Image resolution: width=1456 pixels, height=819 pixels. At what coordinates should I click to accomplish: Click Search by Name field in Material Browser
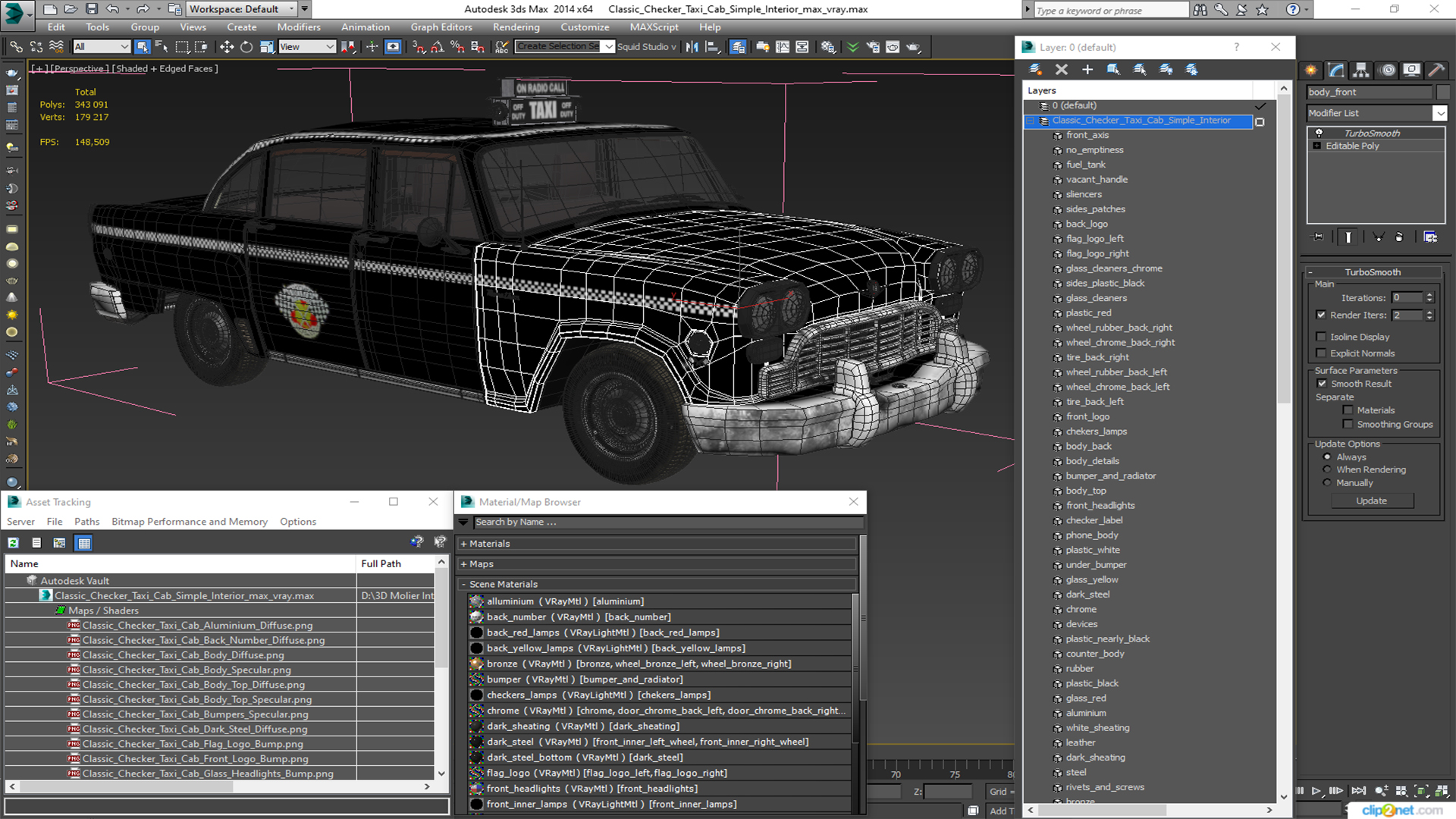point(668,522)
